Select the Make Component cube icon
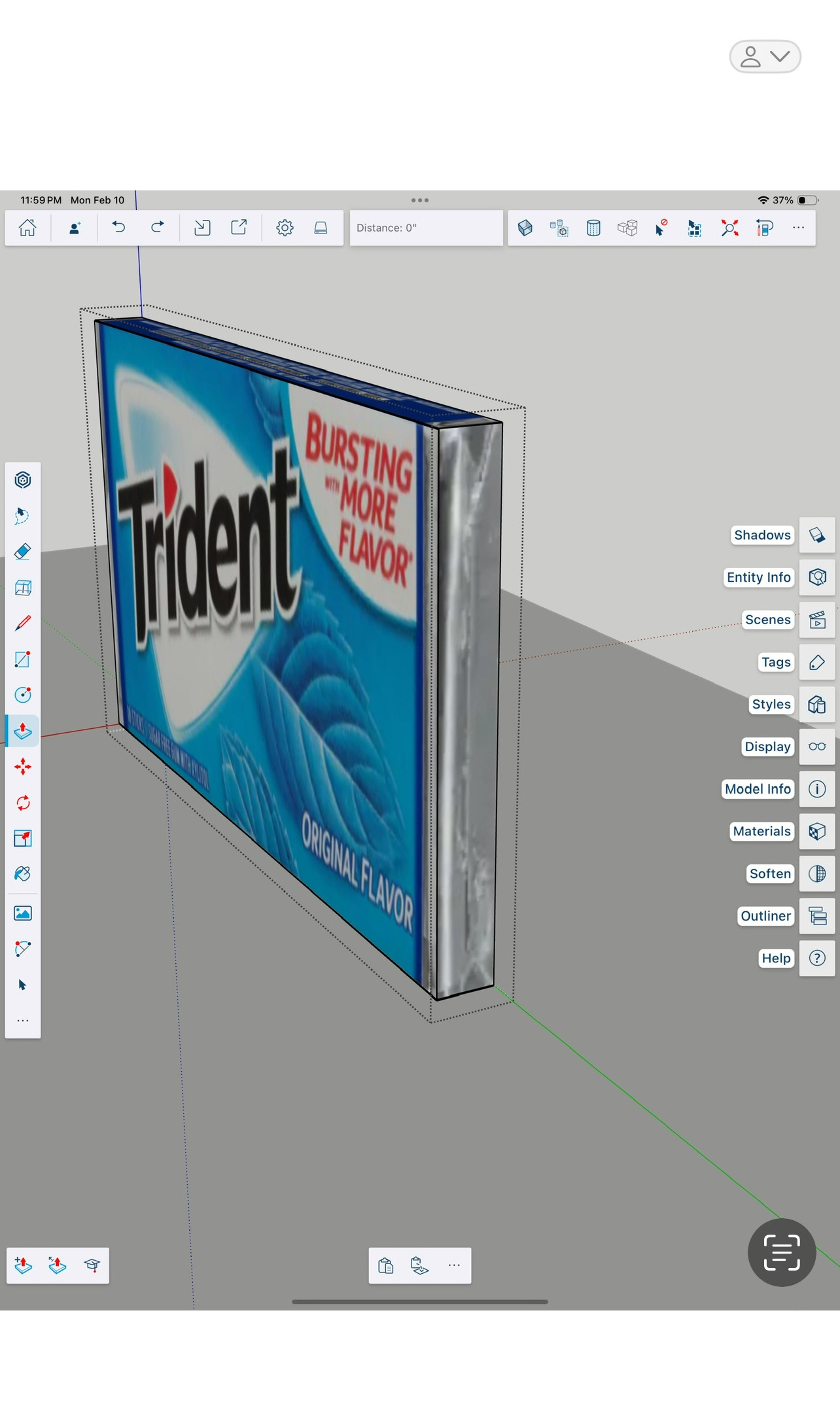Screen dimensions: 840x1406 (525, 228)
